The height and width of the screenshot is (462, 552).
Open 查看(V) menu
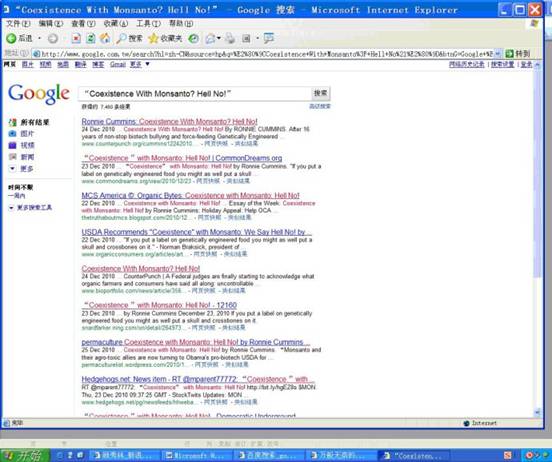tap(83, 24)
